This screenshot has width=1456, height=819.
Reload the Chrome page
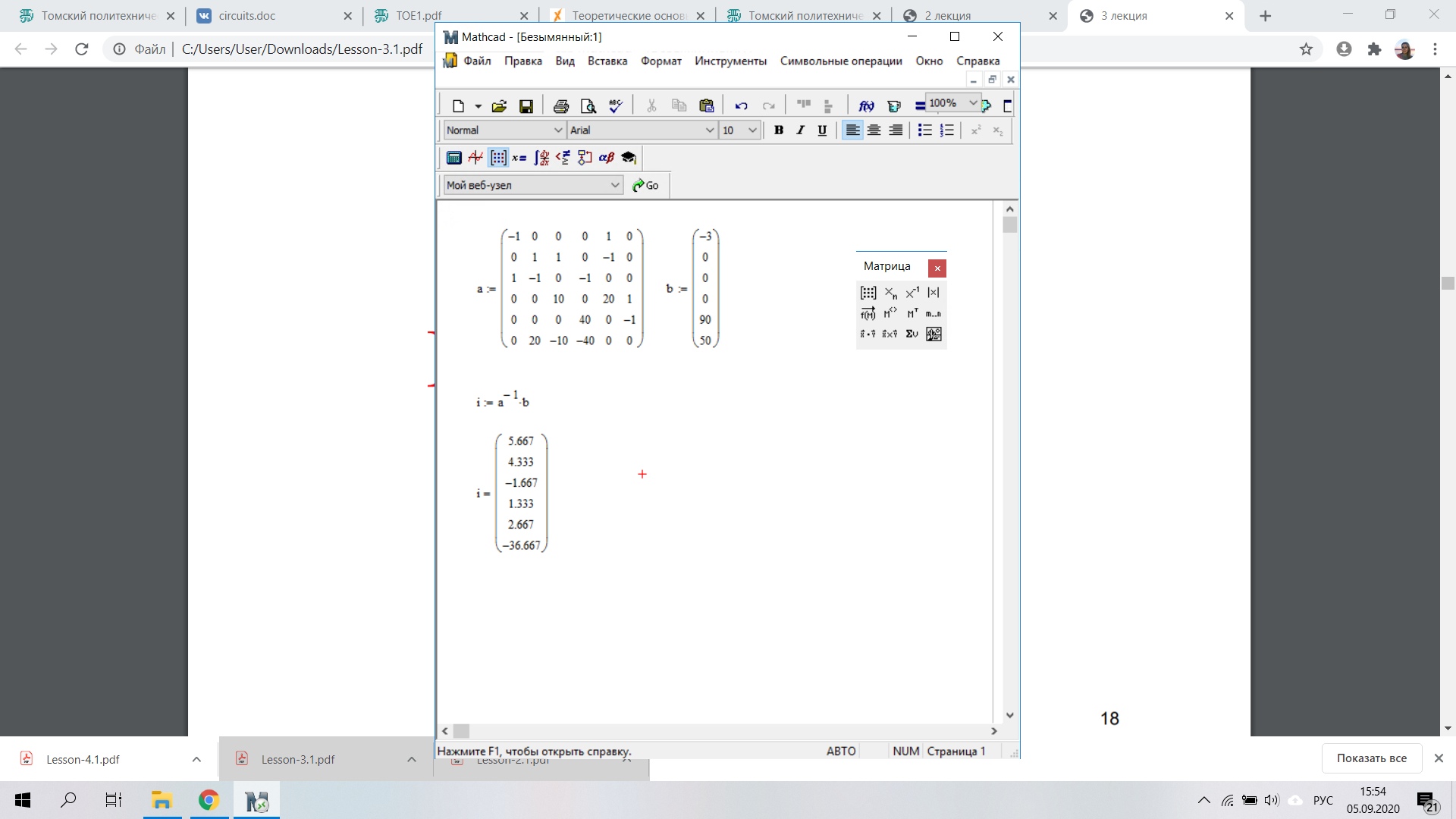point(82,49)
